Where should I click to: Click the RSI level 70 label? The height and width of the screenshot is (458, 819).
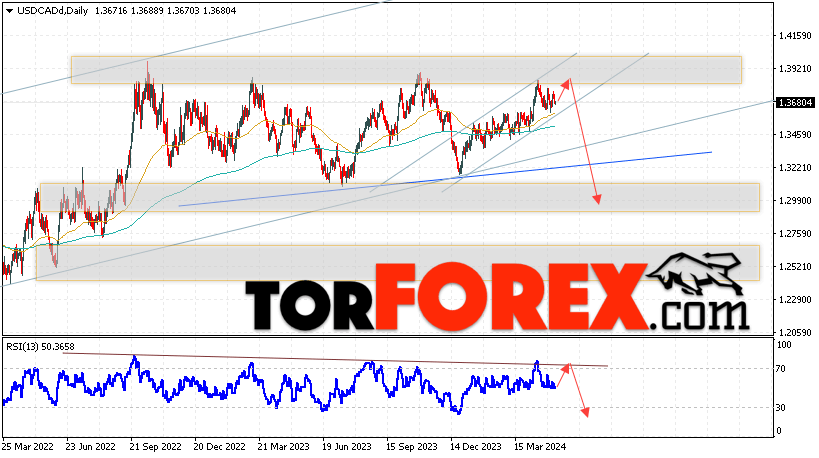(x=781, y=369)
